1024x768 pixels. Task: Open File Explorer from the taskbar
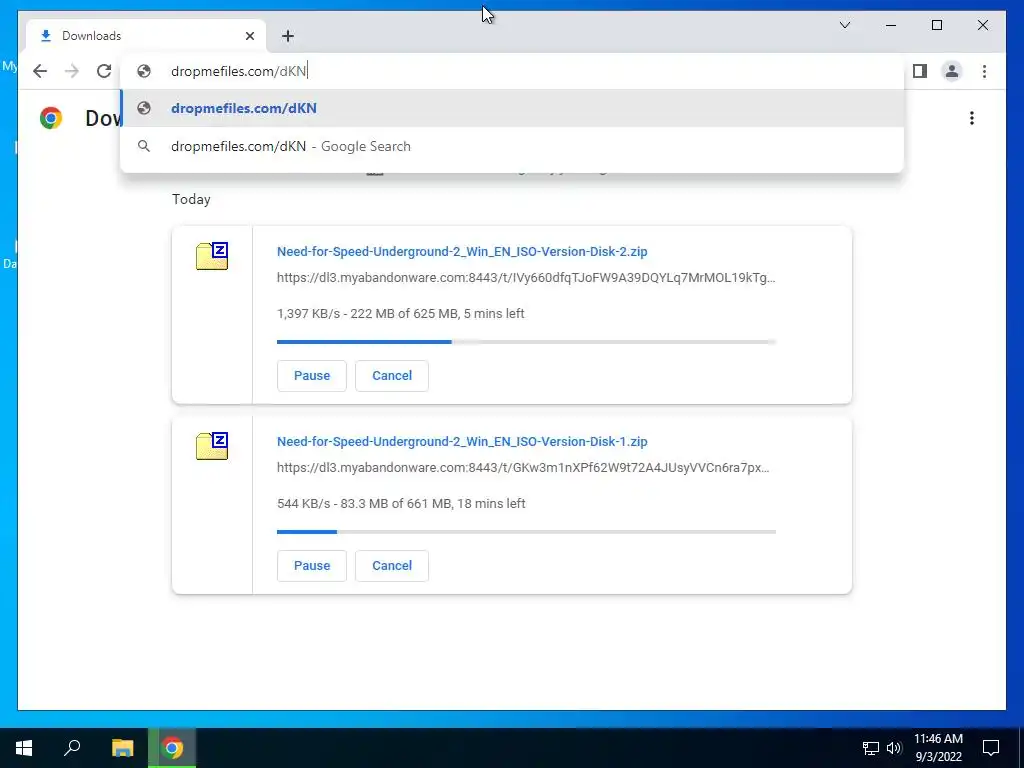[122, 748]
